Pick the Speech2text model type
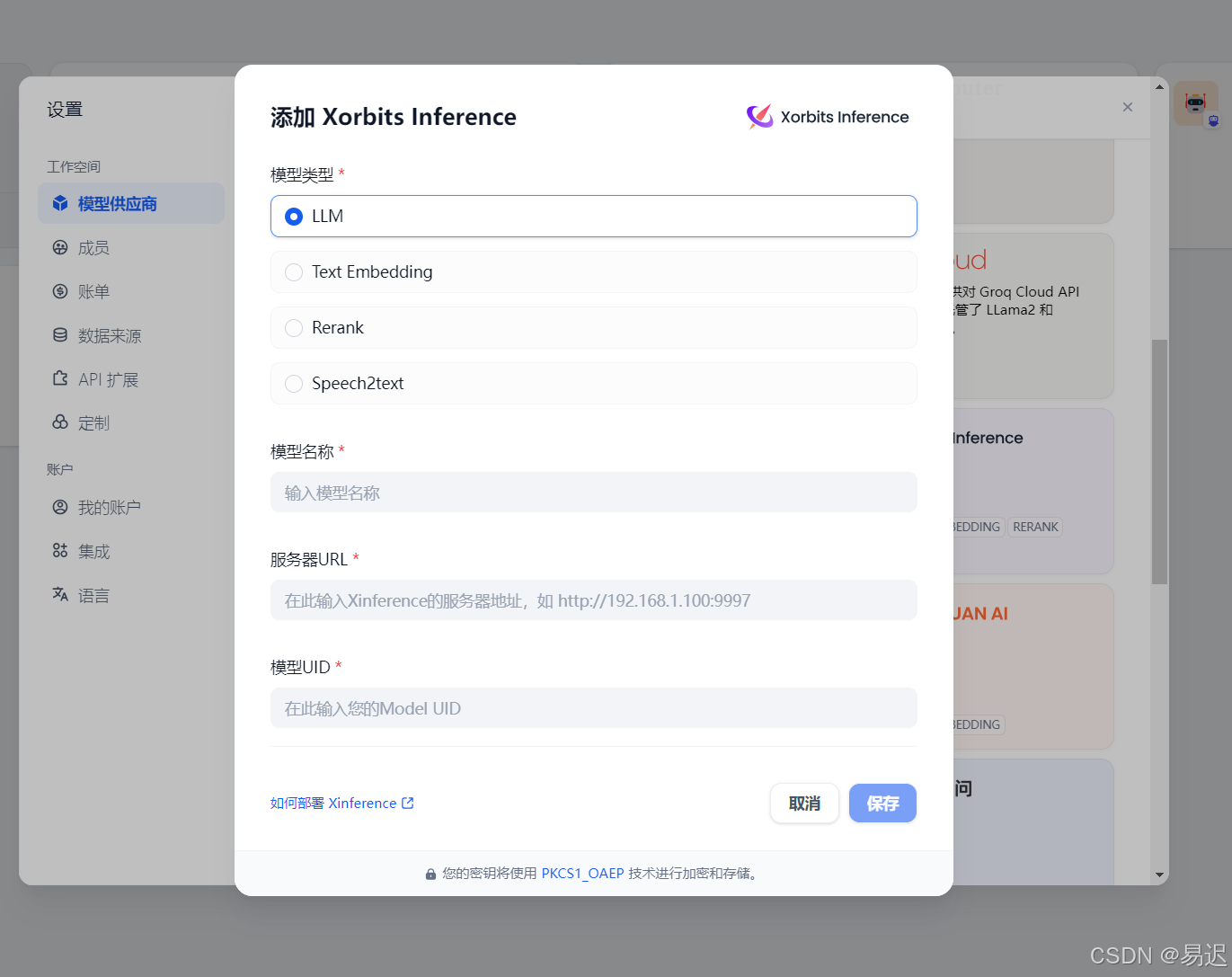 [x=593, y=383]
